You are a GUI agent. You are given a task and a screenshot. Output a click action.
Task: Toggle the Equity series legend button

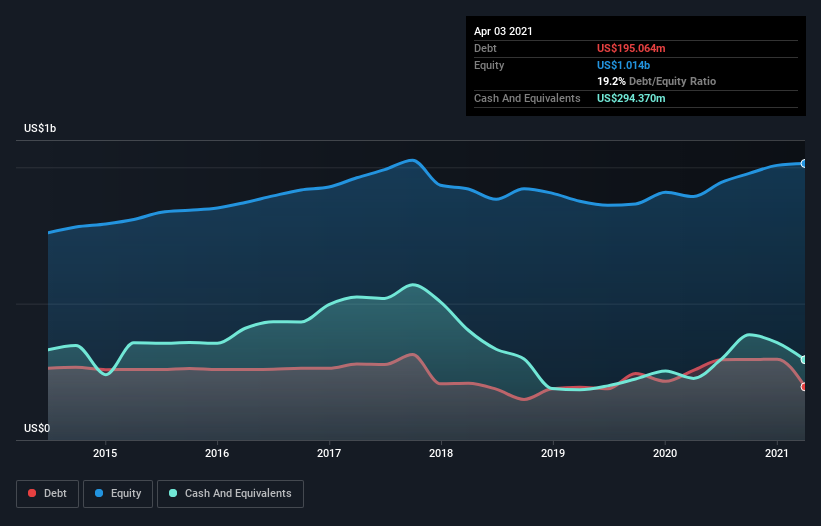(118, 494)
